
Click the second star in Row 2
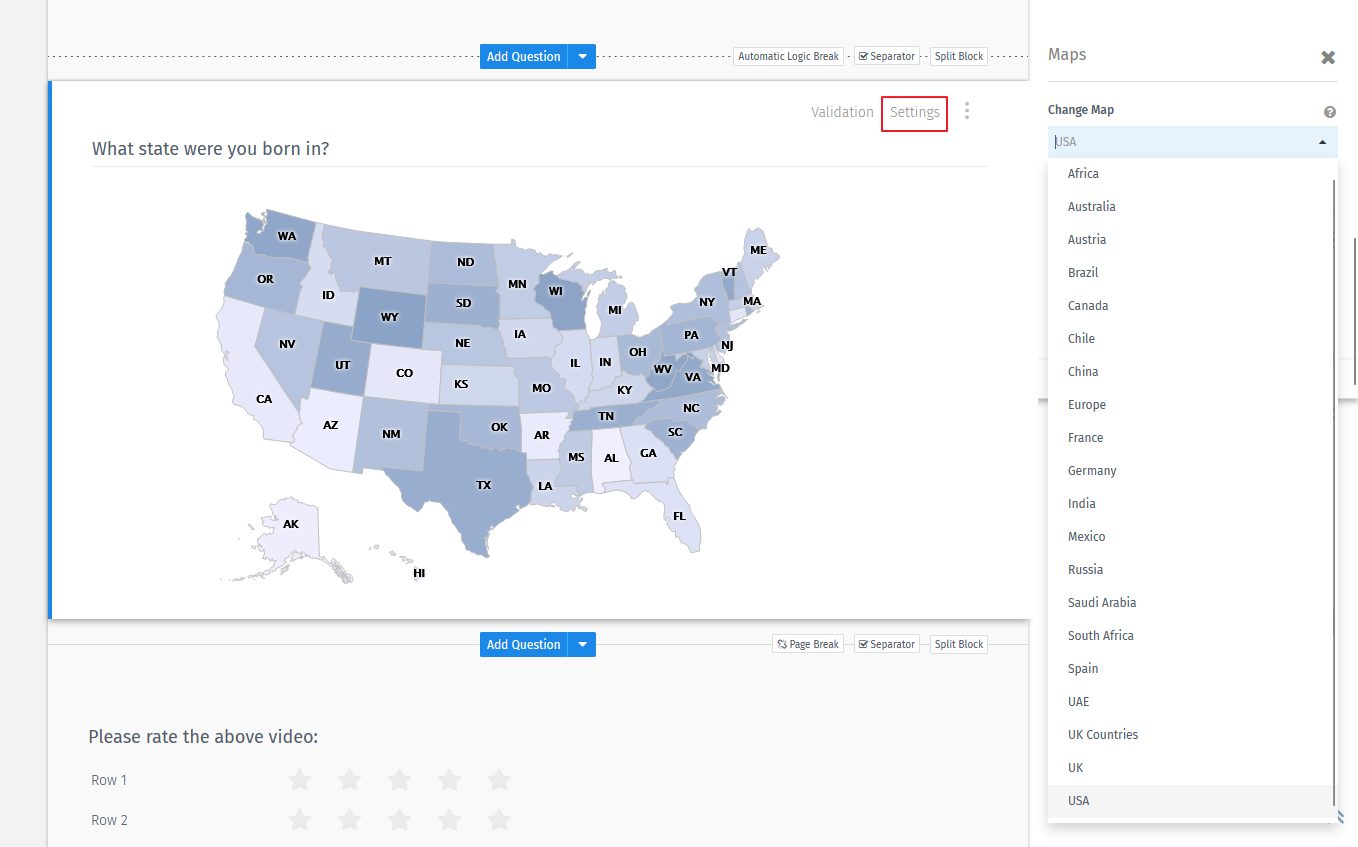coord(349,820)
